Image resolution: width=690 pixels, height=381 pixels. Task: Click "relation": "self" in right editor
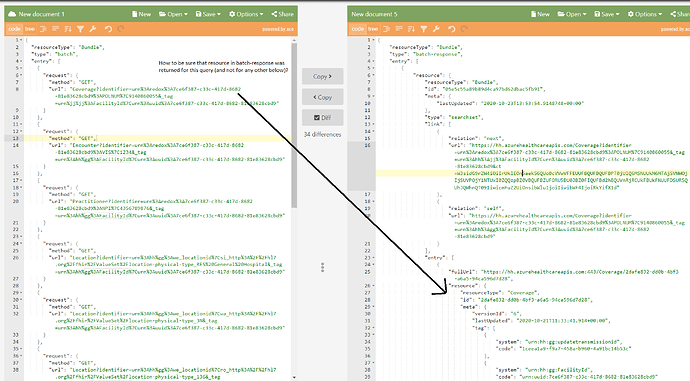(476, 209)
